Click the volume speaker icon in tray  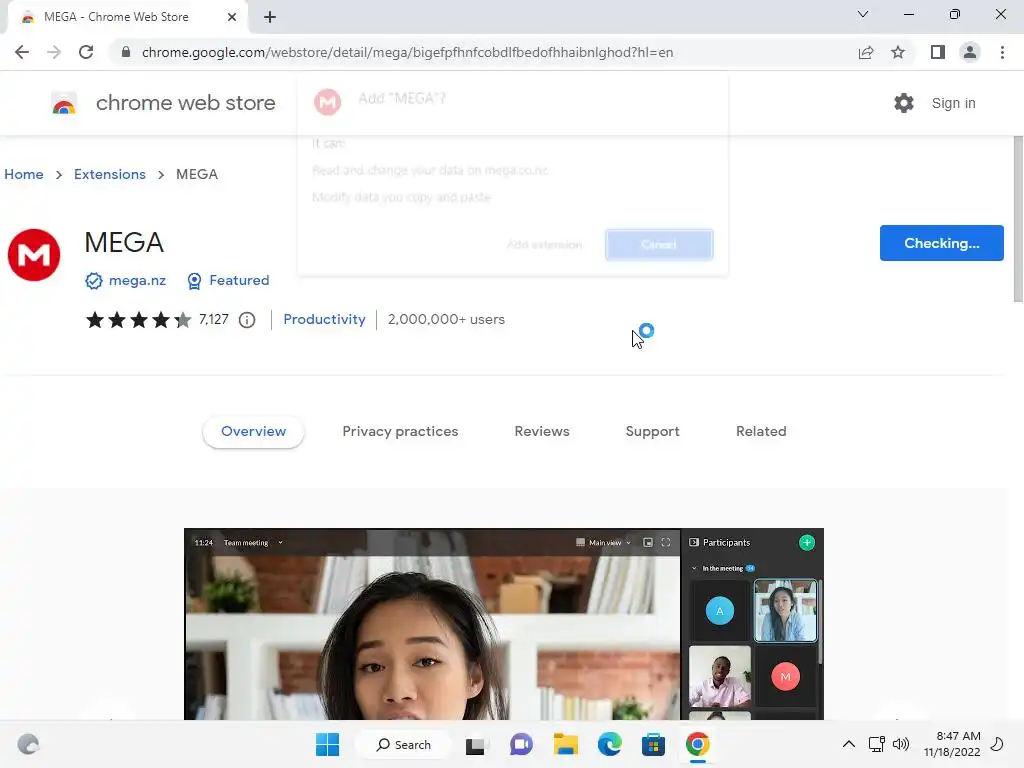pyautogui.click(x=901, y=744)
